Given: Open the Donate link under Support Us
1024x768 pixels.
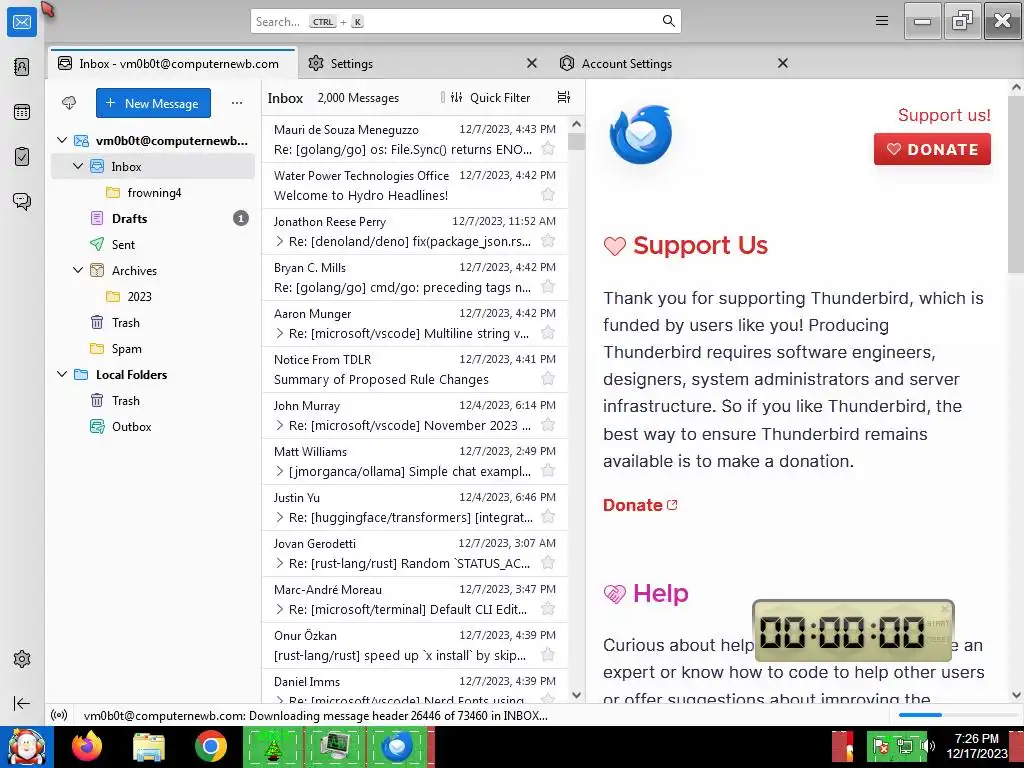Looking at the screenshot, I should [x=640, y=505].
